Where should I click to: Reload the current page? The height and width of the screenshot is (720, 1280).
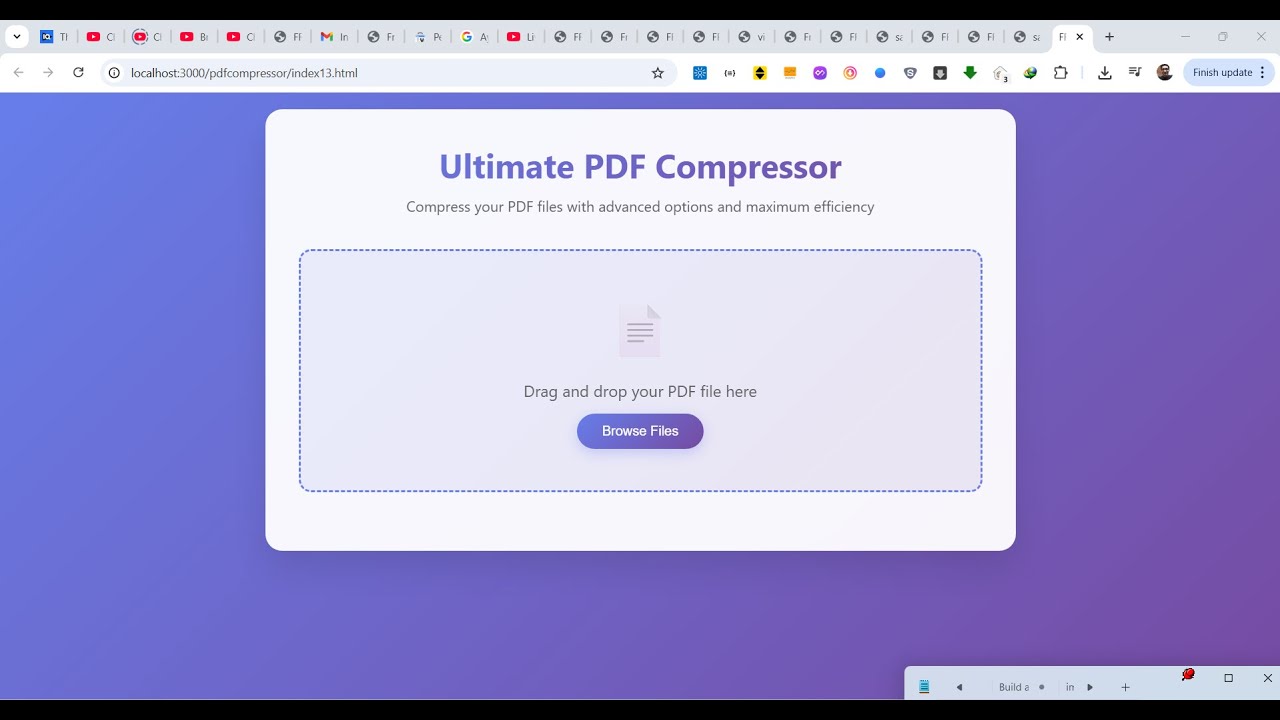coord(78,73)
